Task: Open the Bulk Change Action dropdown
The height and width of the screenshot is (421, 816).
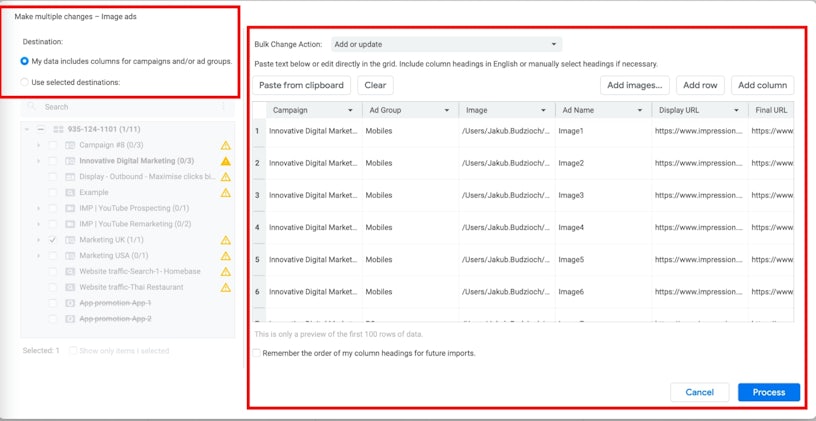Action: click(x=446, y=44)
